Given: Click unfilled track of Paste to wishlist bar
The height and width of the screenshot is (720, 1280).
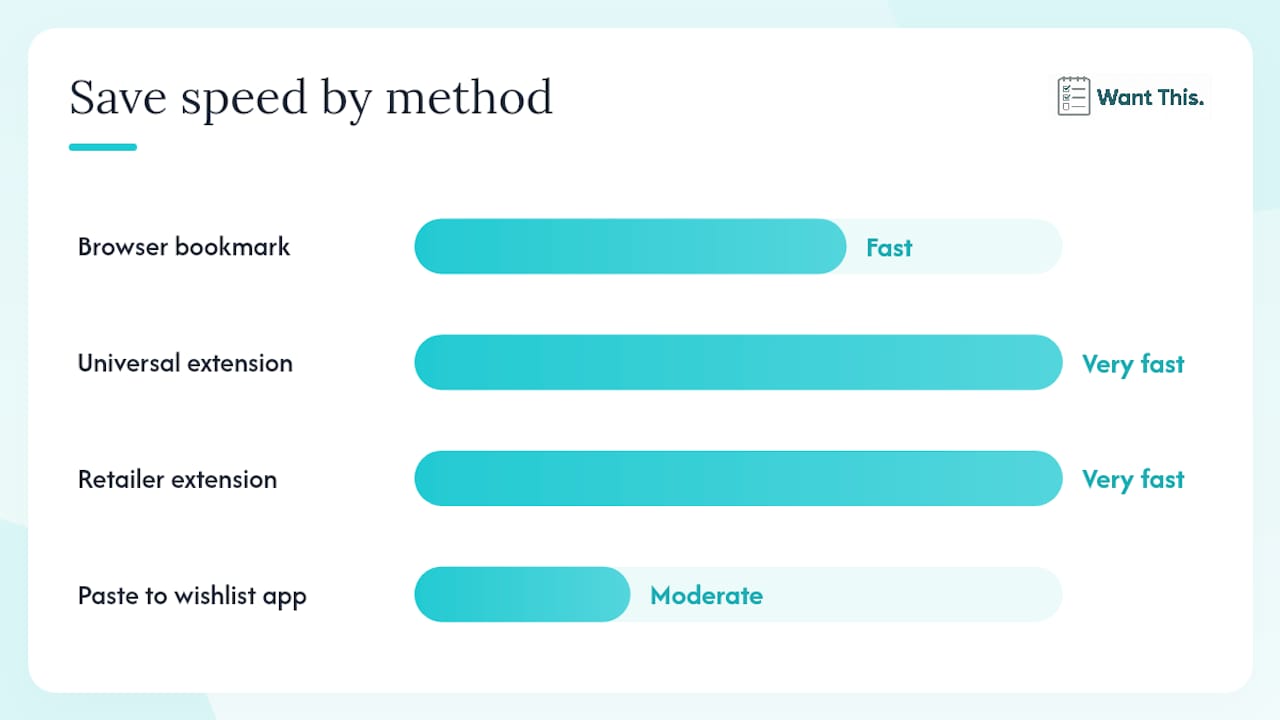Looking at the screenshot, I should [x=912, y=594].
